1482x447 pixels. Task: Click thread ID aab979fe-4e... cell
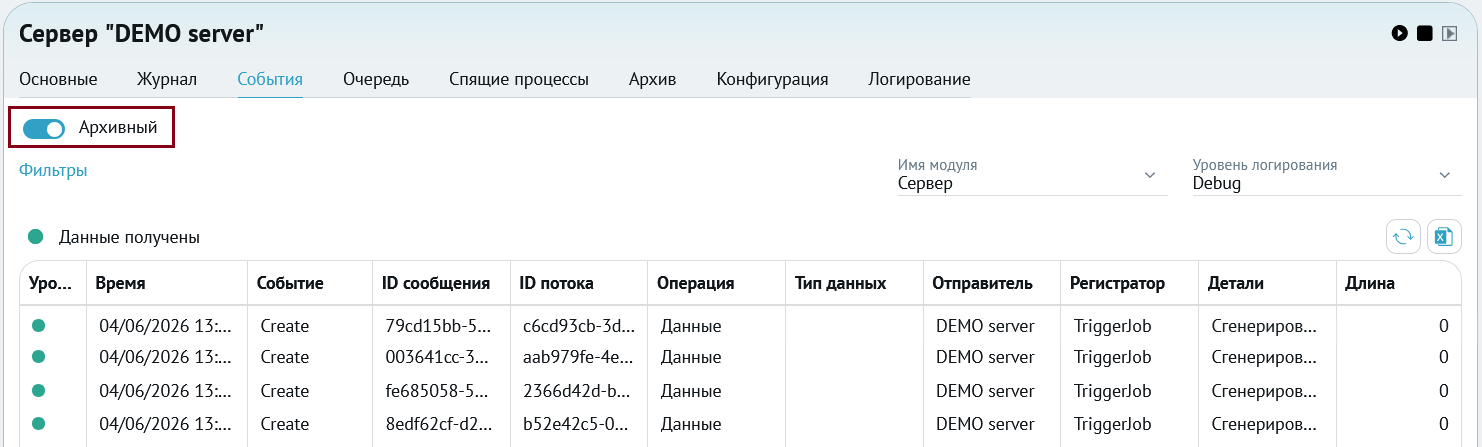(x=579, y=357)
